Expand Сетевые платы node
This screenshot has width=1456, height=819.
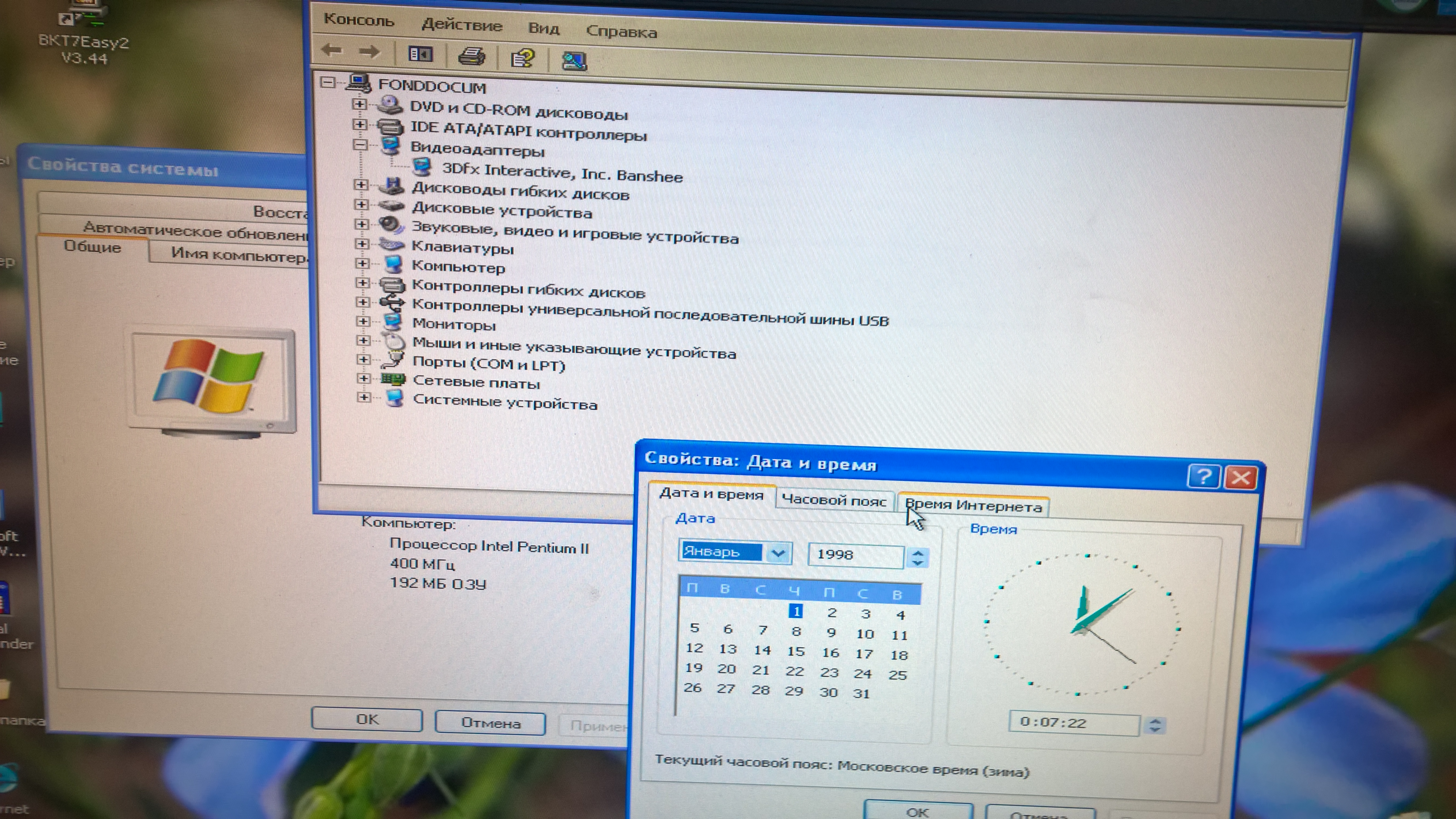363,378
